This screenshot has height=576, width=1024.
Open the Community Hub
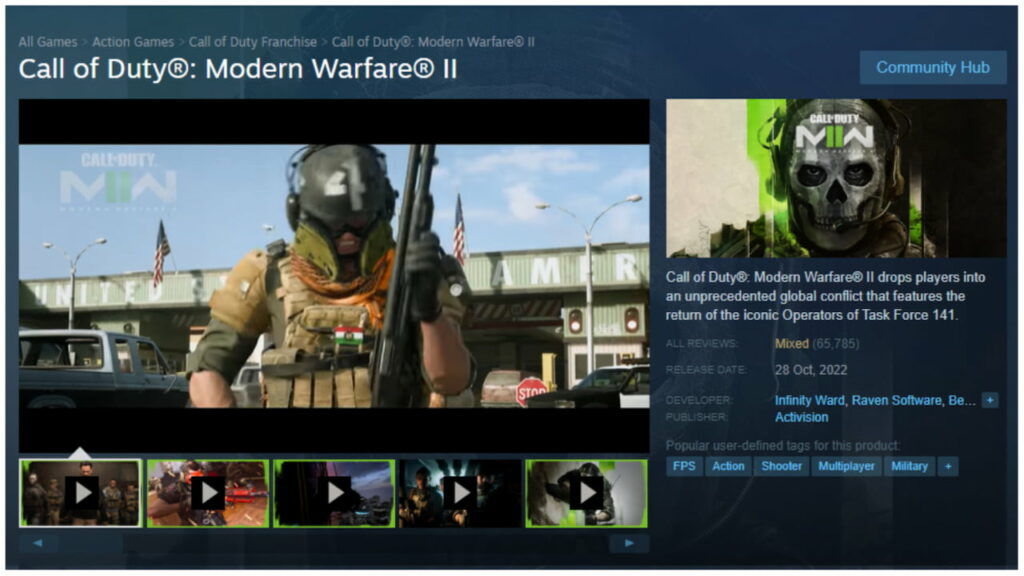pos(932,68)
